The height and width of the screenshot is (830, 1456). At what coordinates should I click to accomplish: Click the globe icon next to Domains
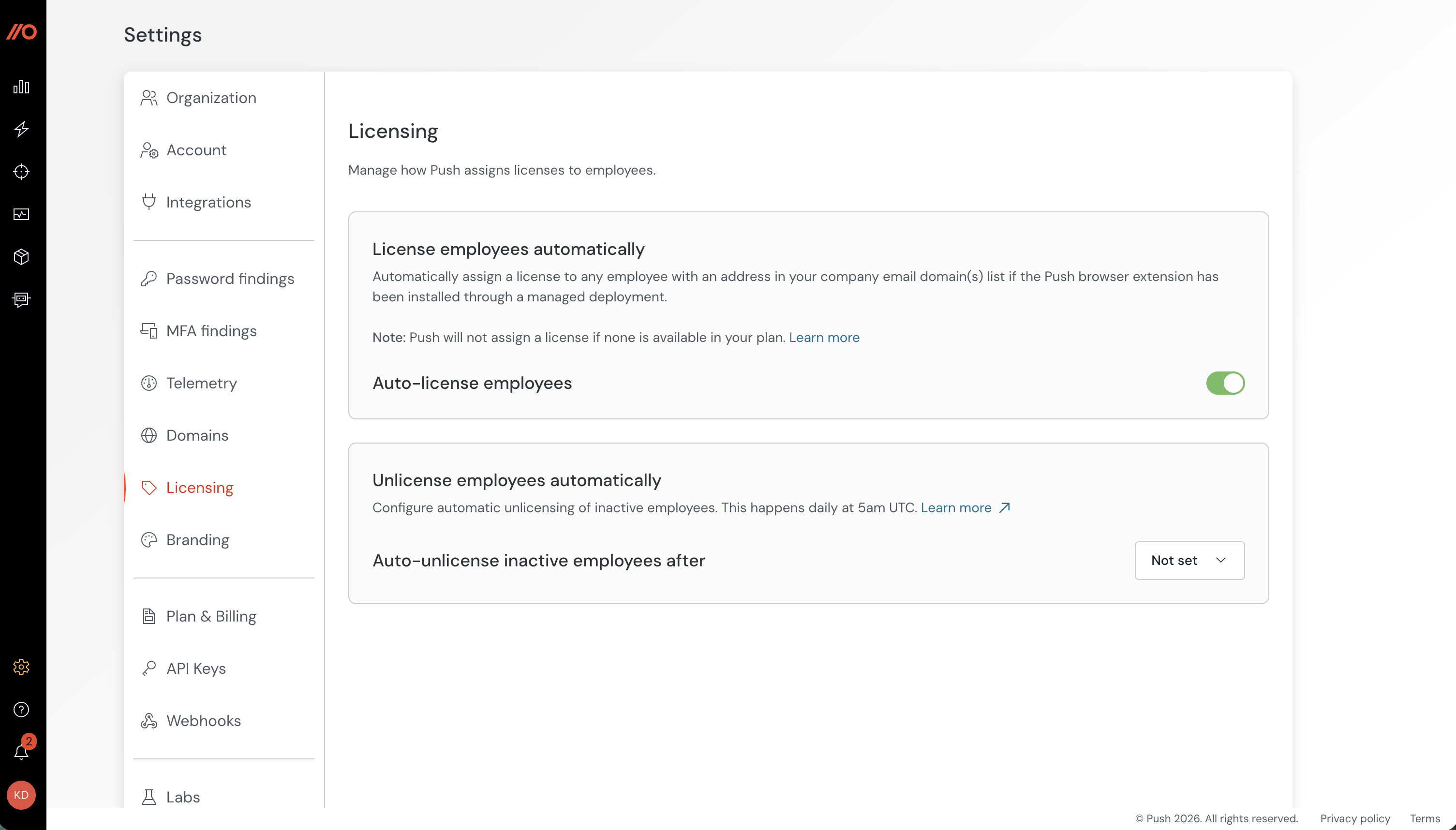tap(149, 435)
